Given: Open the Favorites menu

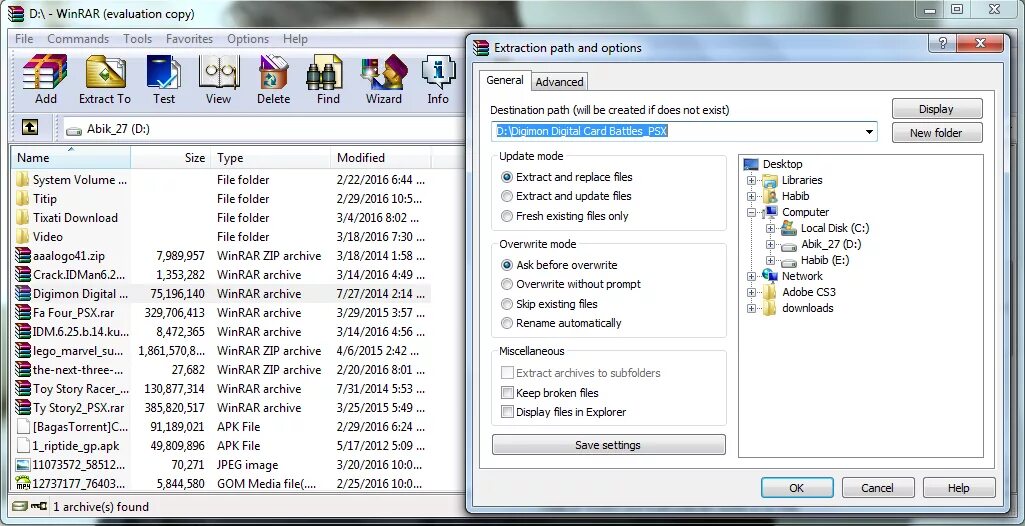Looking at the screenshot, I should (189, 39).
